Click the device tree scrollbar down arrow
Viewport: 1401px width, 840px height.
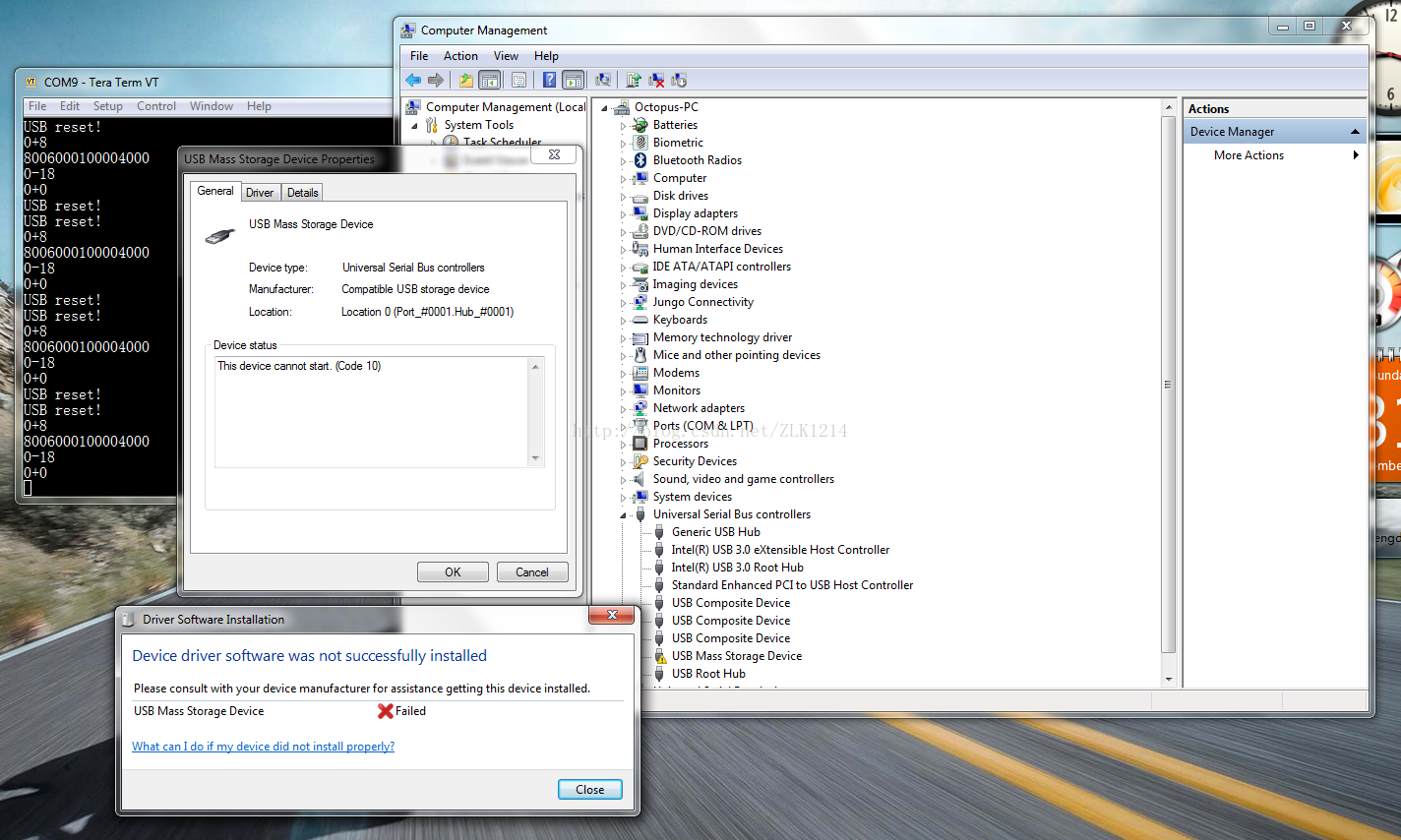1169,679
